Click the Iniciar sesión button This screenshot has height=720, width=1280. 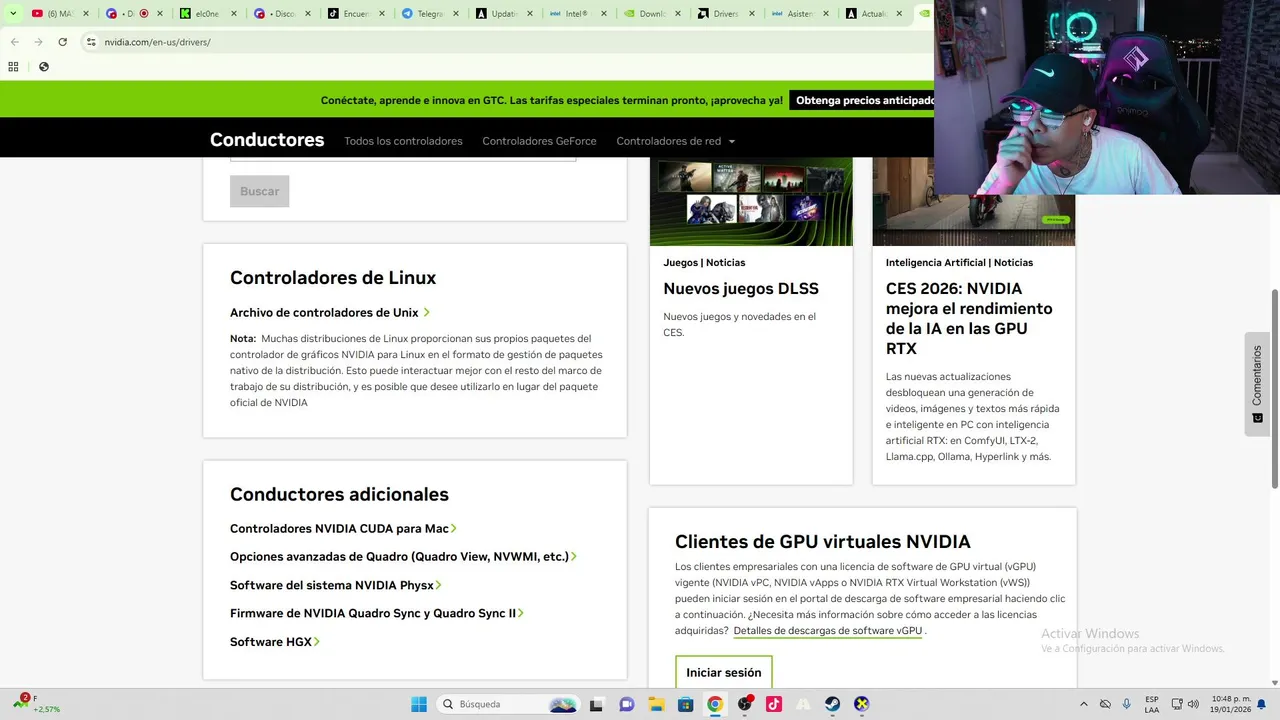coord(724,672)
